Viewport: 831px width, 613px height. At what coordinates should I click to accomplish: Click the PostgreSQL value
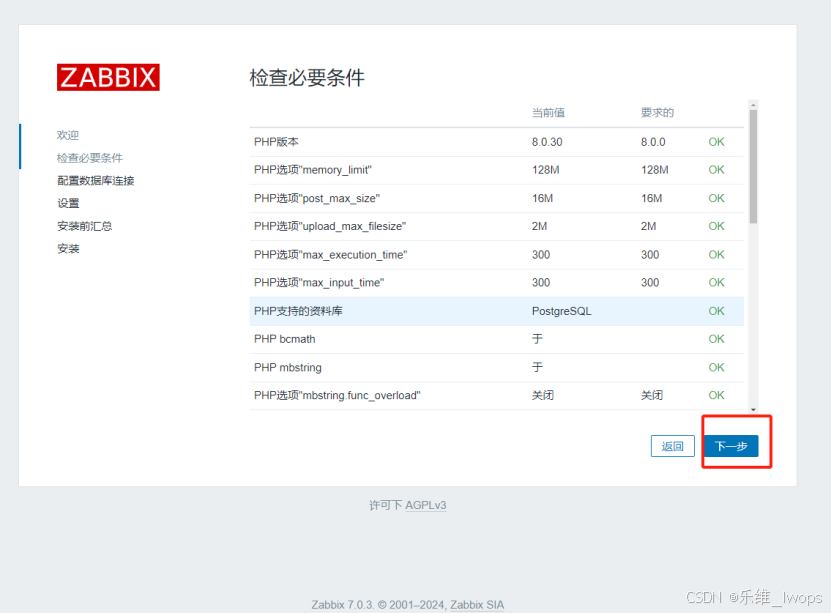561,311
